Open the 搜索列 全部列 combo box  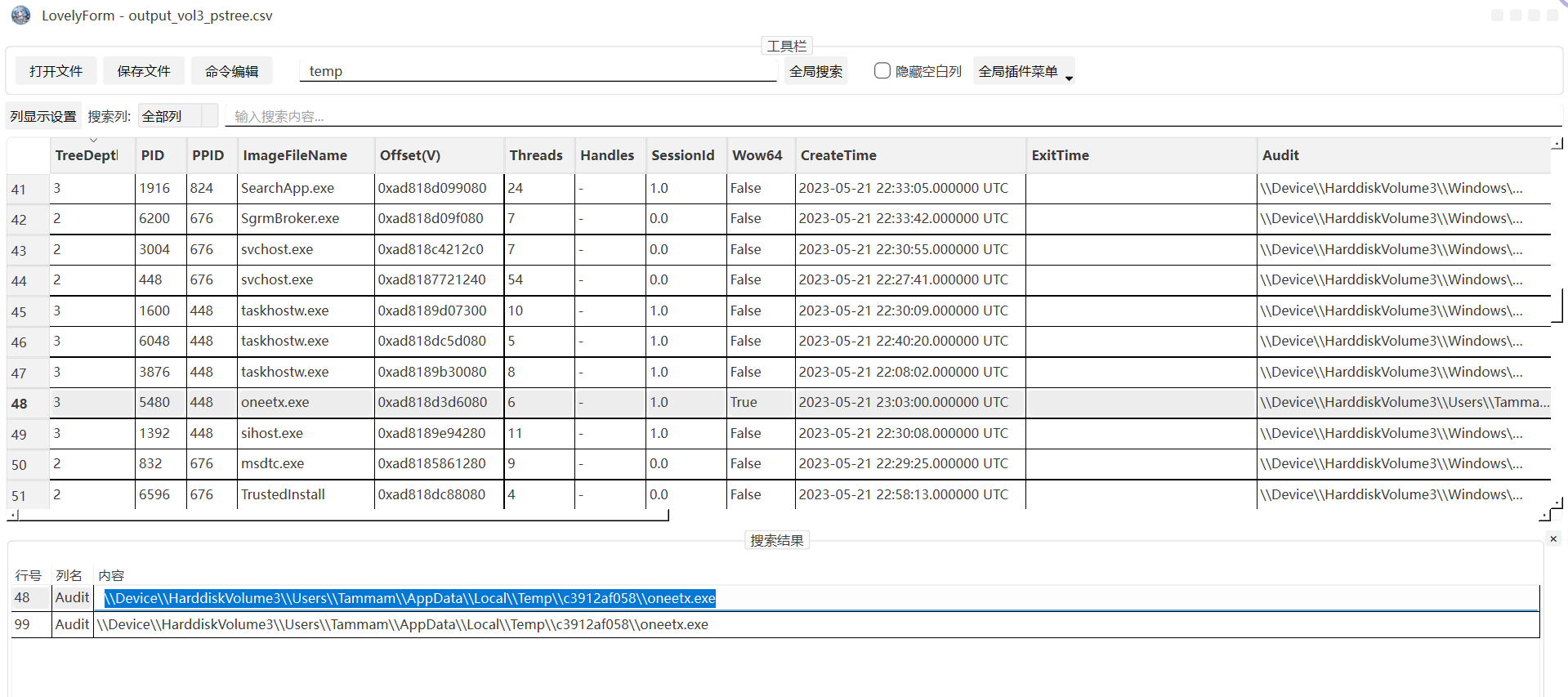click(178, 116)
